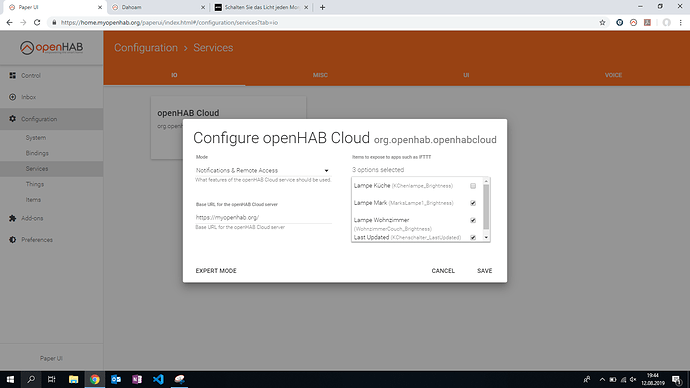Show hidden tray icons chevron
Viewport: 690px width, 388px height.
point(602,379)
